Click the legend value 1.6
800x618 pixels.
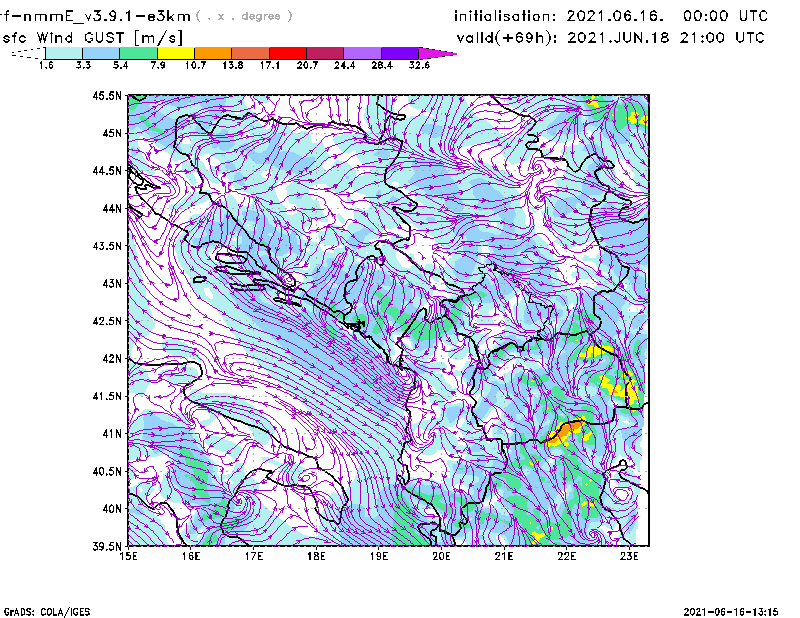click(x=46, y=65)
